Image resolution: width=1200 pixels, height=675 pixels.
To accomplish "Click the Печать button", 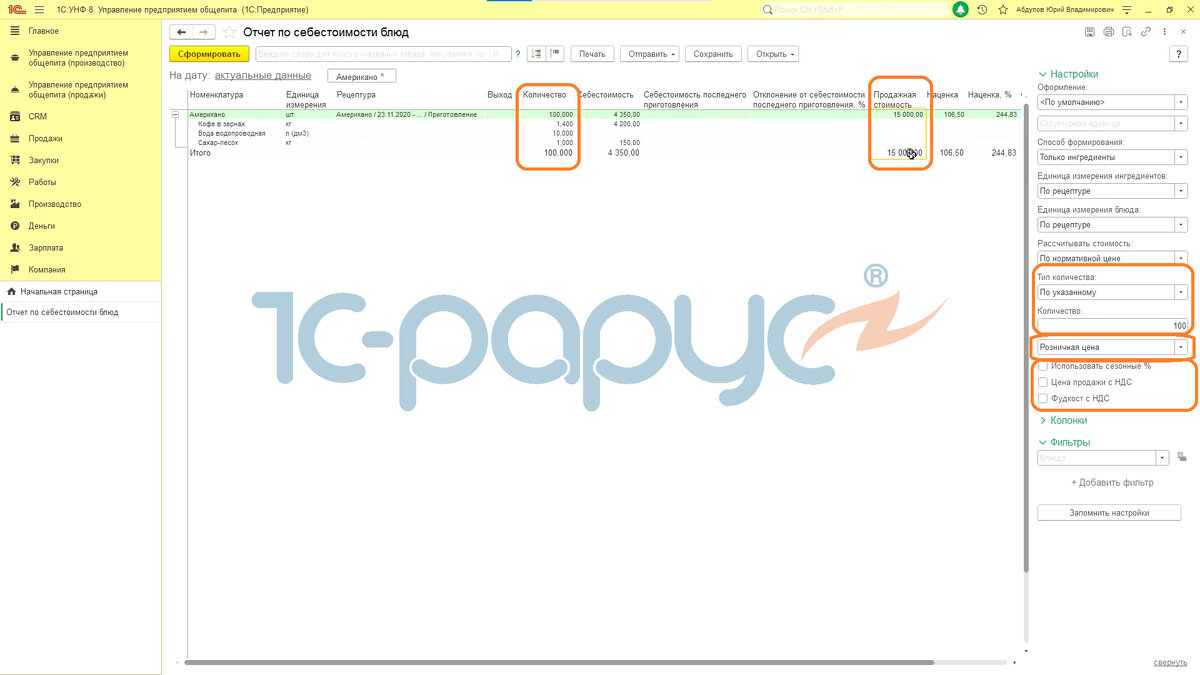I will click(x=592, y=54).
